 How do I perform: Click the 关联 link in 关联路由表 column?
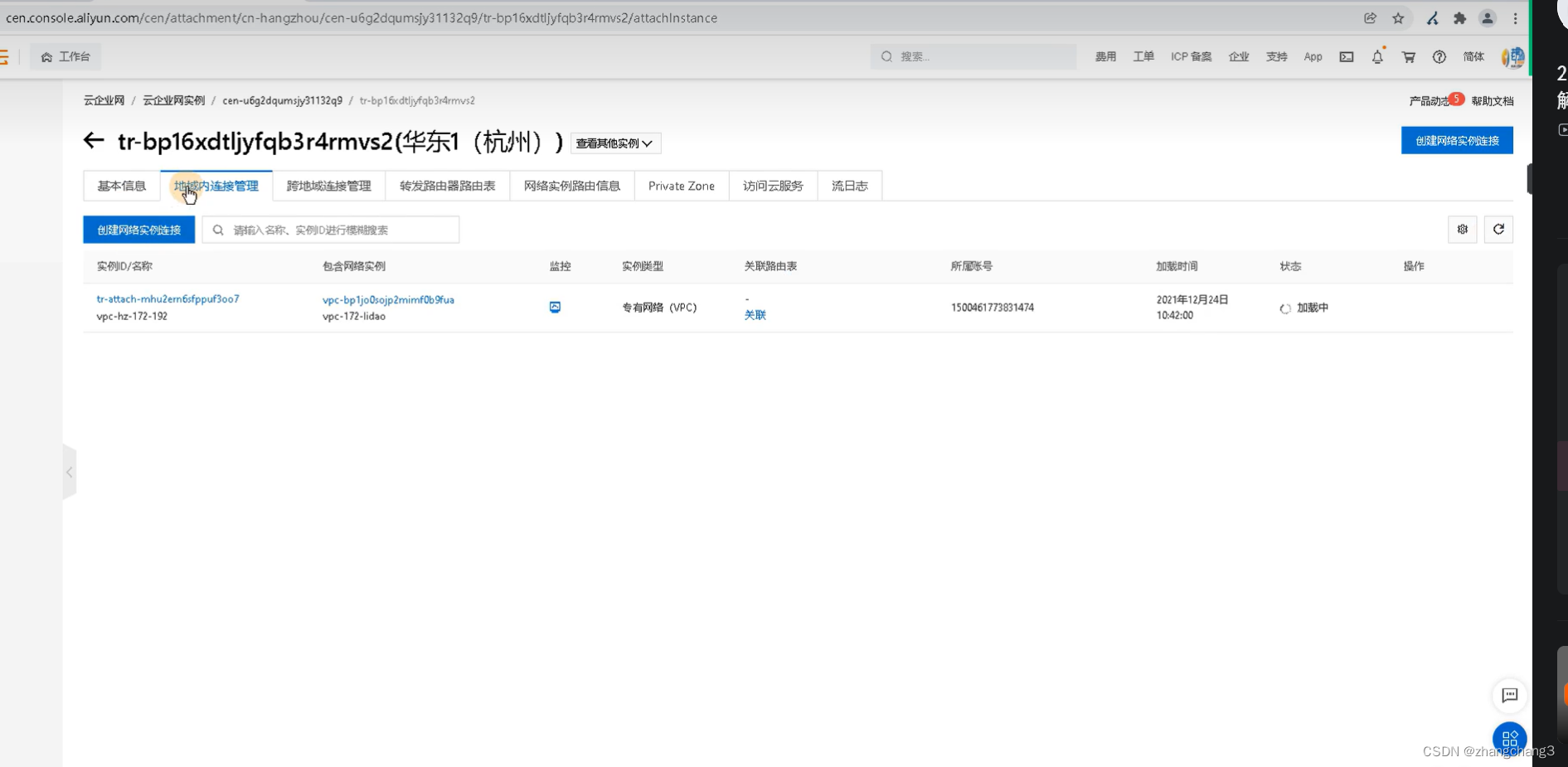pos(755,315)
